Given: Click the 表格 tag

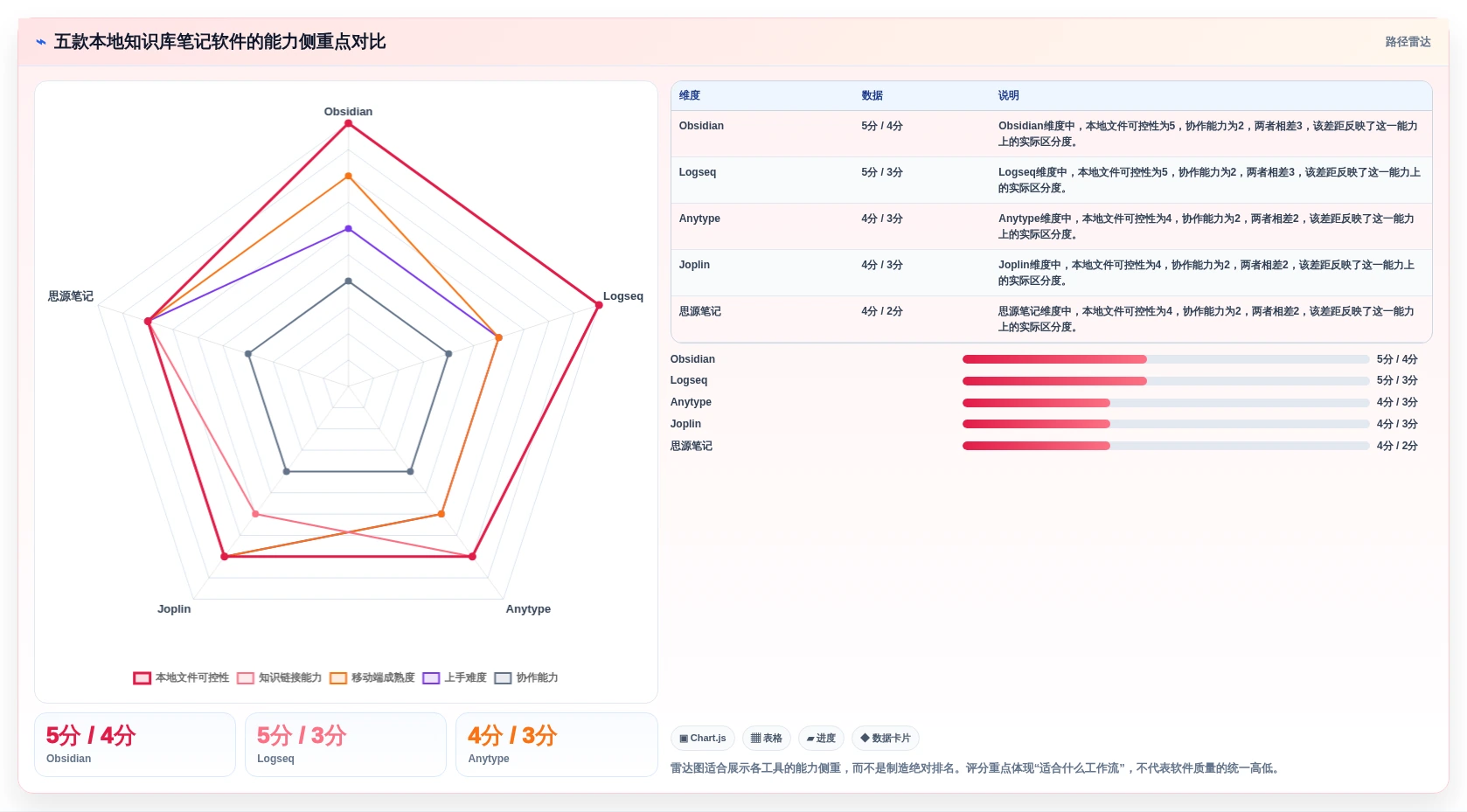Looking at the screenshot, I should [767, 739].
